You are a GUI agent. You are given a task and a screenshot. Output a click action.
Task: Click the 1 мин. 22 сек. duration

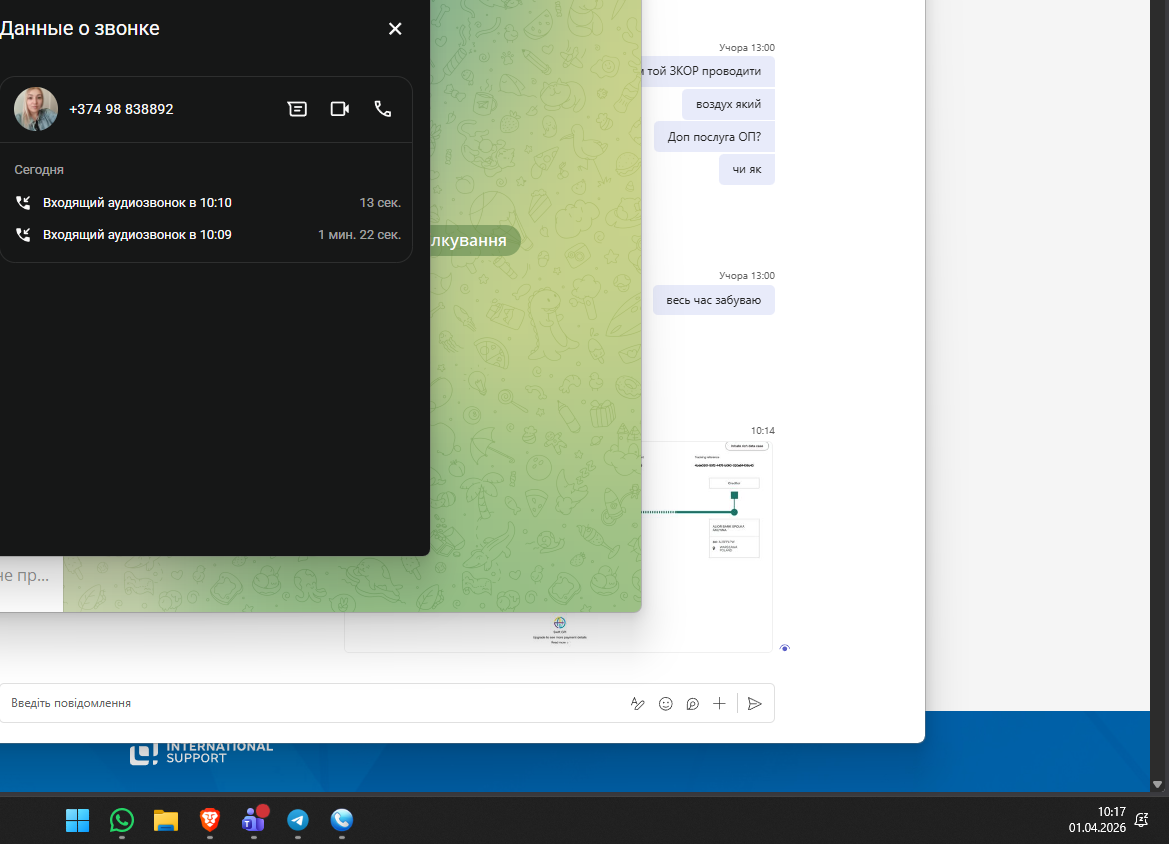tap(359, 235)
